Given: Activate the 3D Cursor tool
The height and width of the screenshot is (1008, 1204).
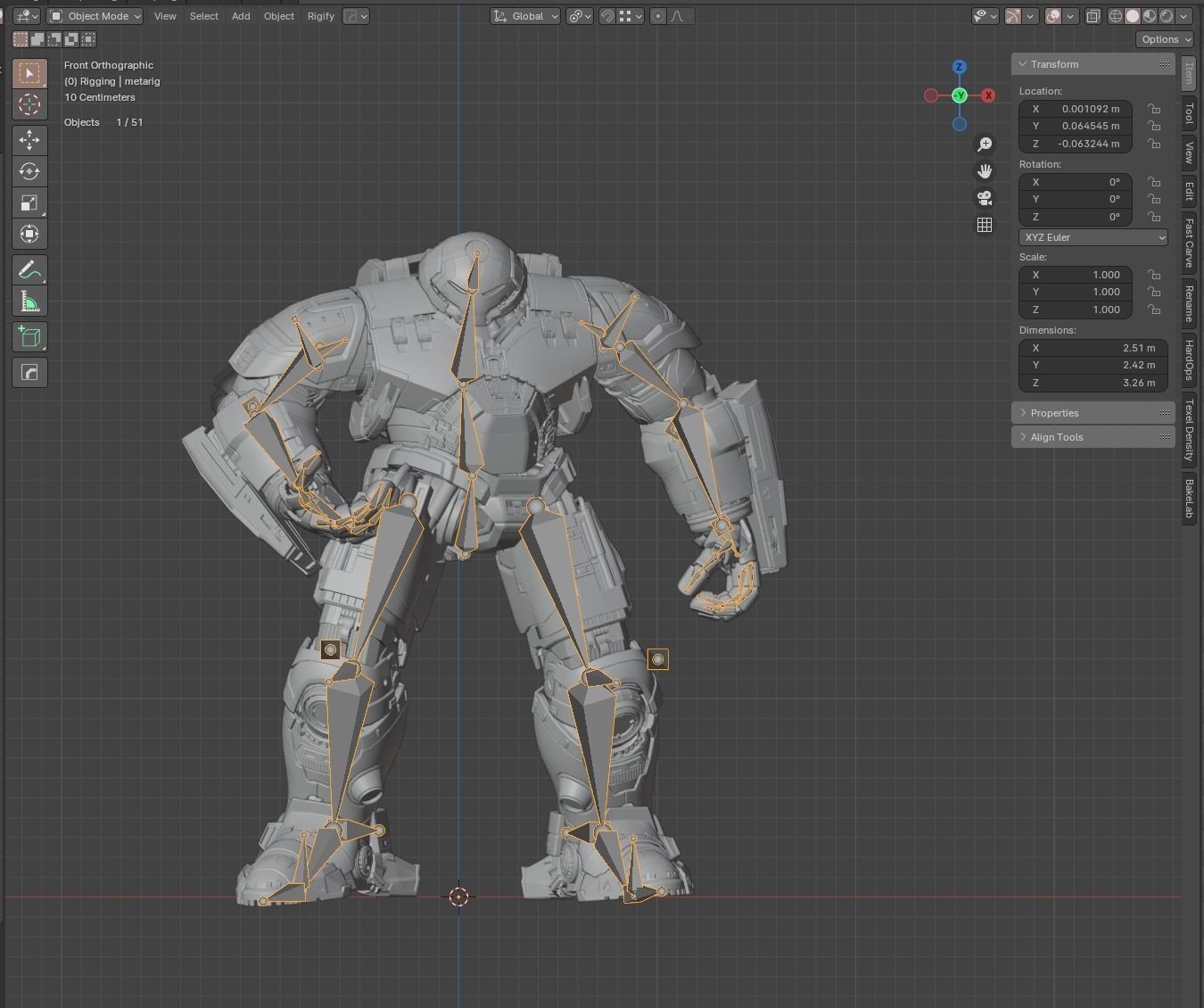Looking at the screenshot, I should tap(29, 104).
